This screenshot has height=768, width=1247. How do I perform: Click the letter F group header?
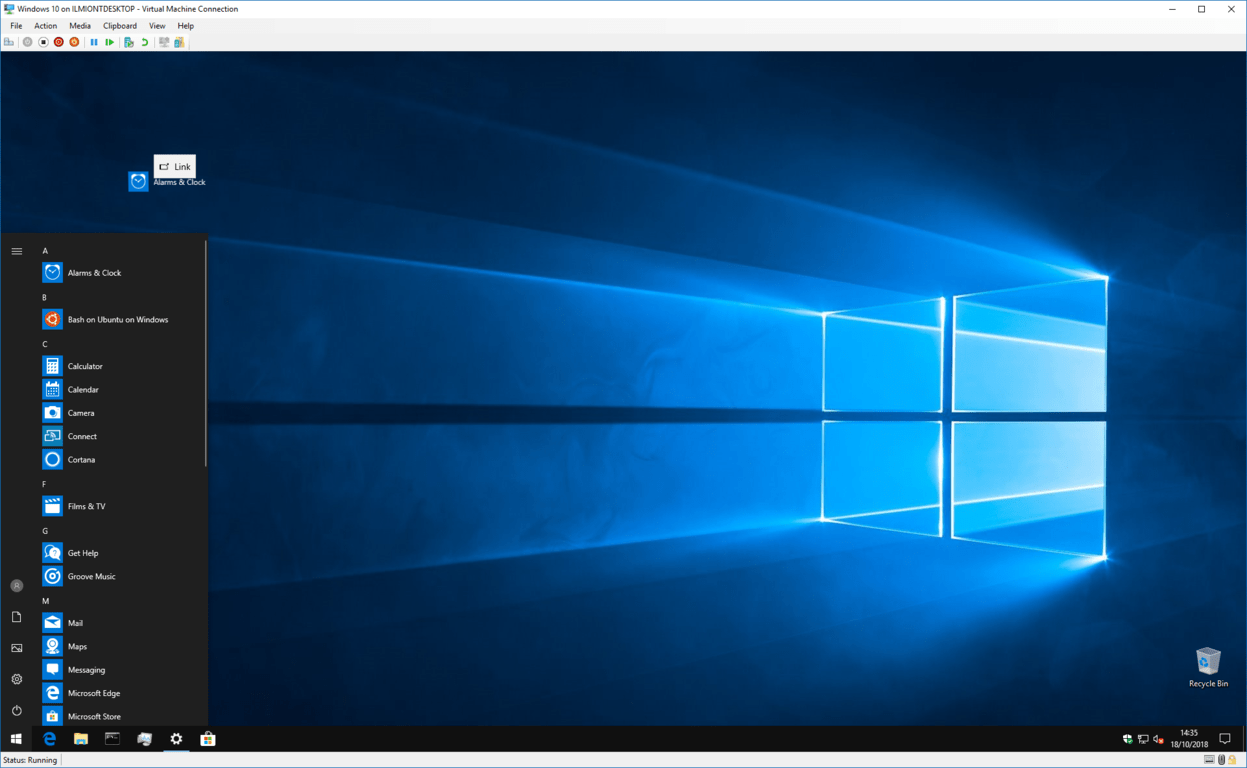click(44, 484)
